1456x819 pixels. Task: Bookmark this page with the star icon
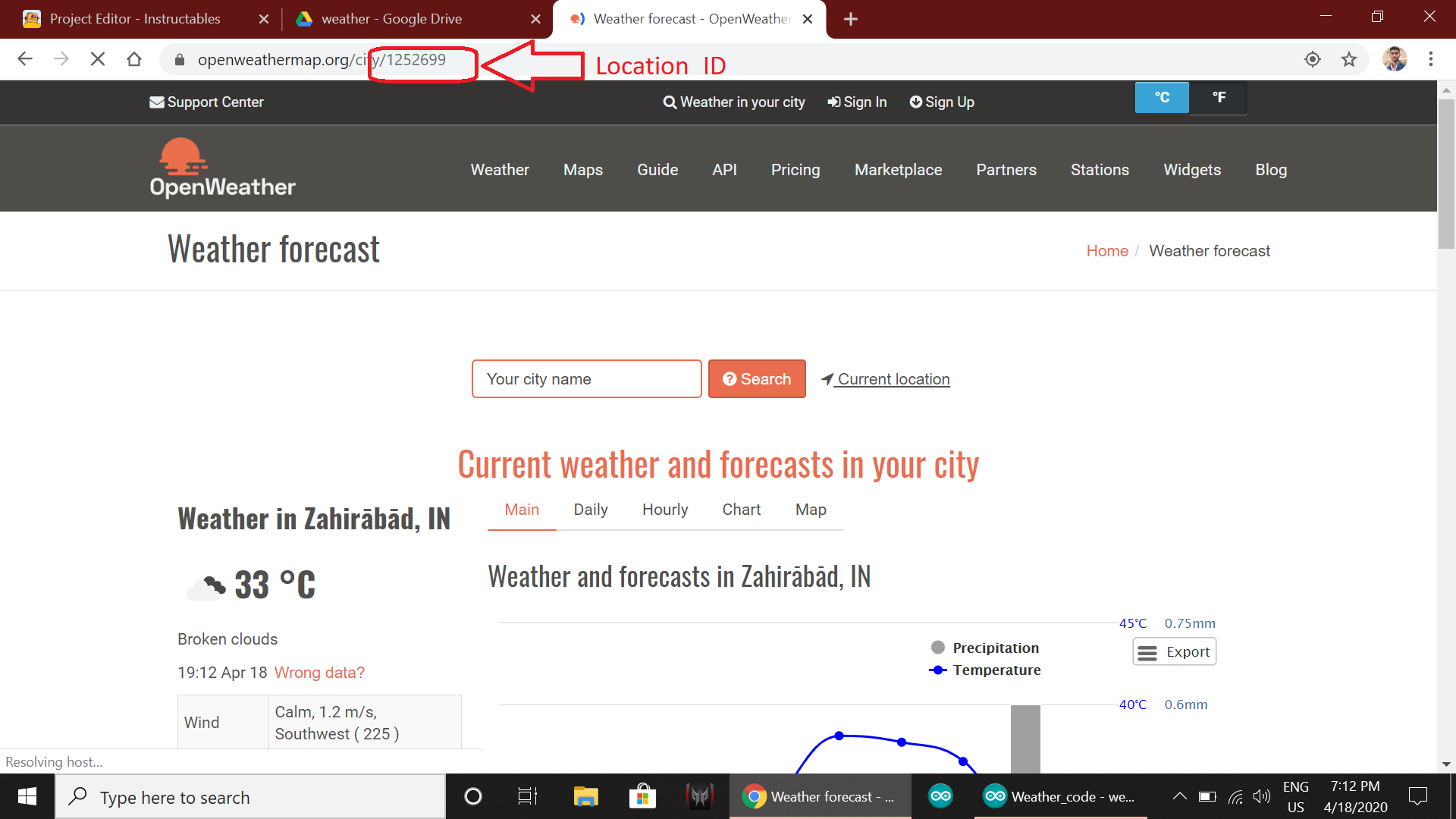point(1349,59)
